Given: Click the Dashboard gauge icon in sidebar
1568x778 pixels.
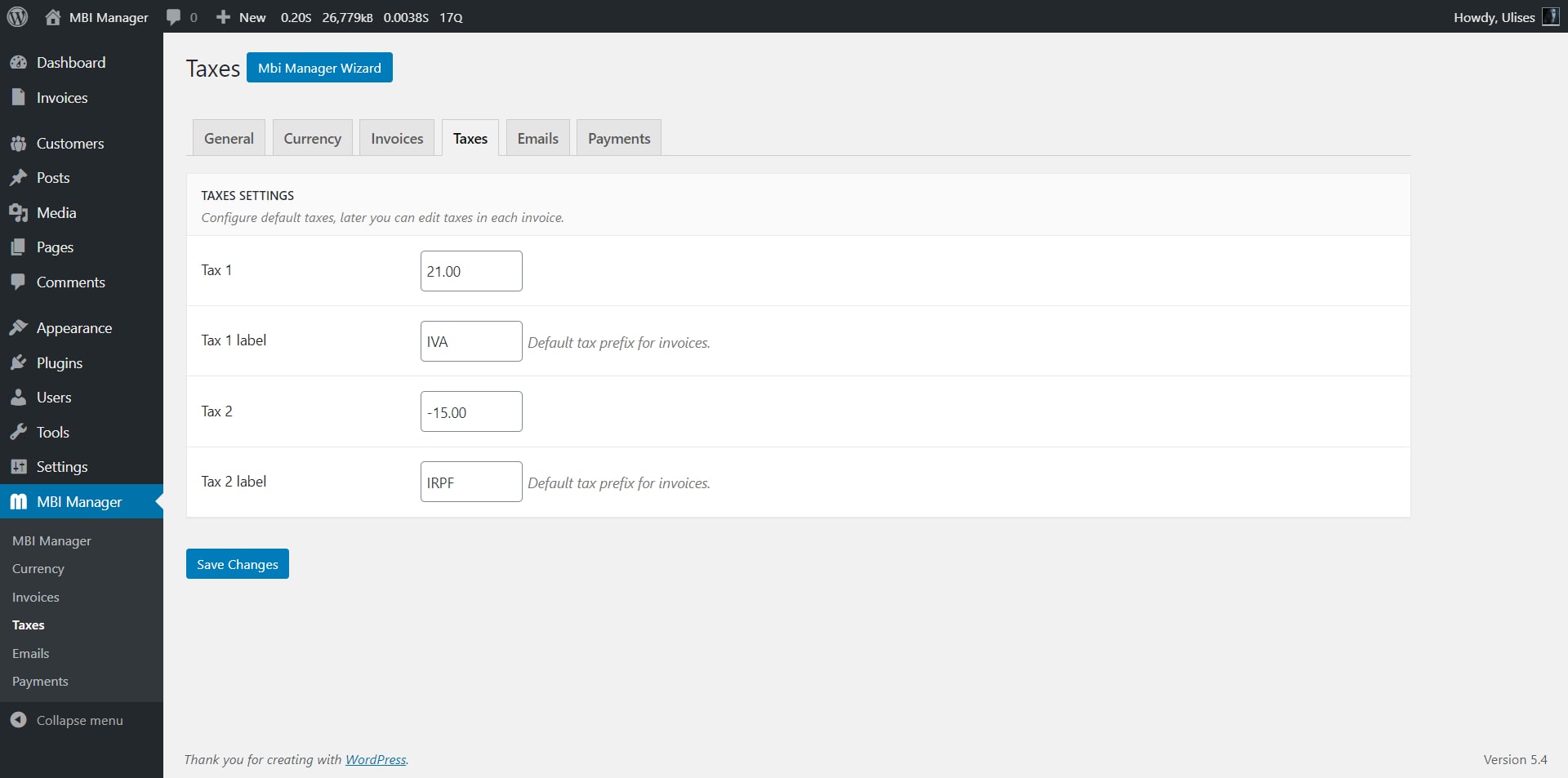Looking at the screenshot, I should [x=18, y=63].
